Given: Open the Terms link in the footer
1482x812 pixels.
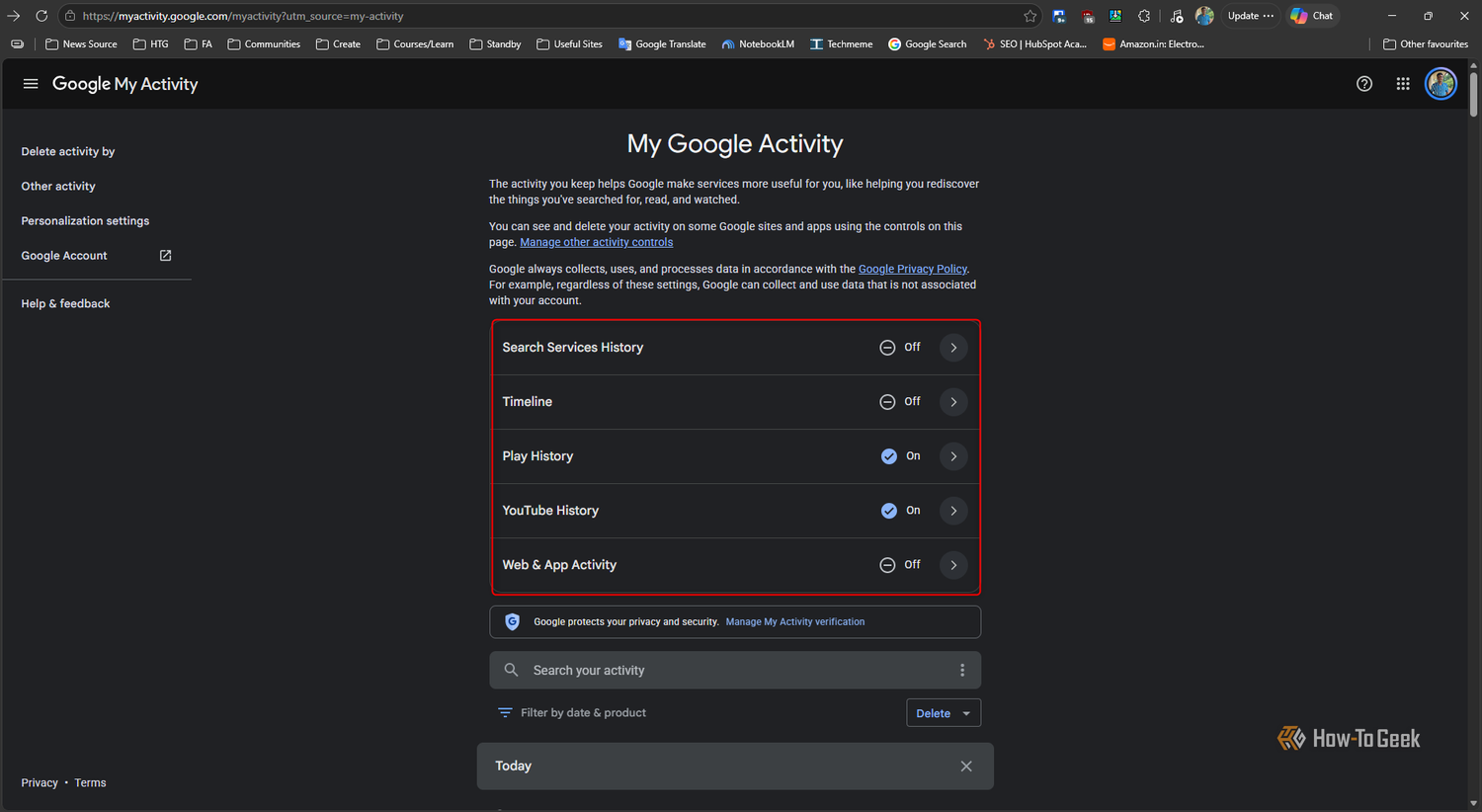Looking at the screenshot, I should point(90,782).
